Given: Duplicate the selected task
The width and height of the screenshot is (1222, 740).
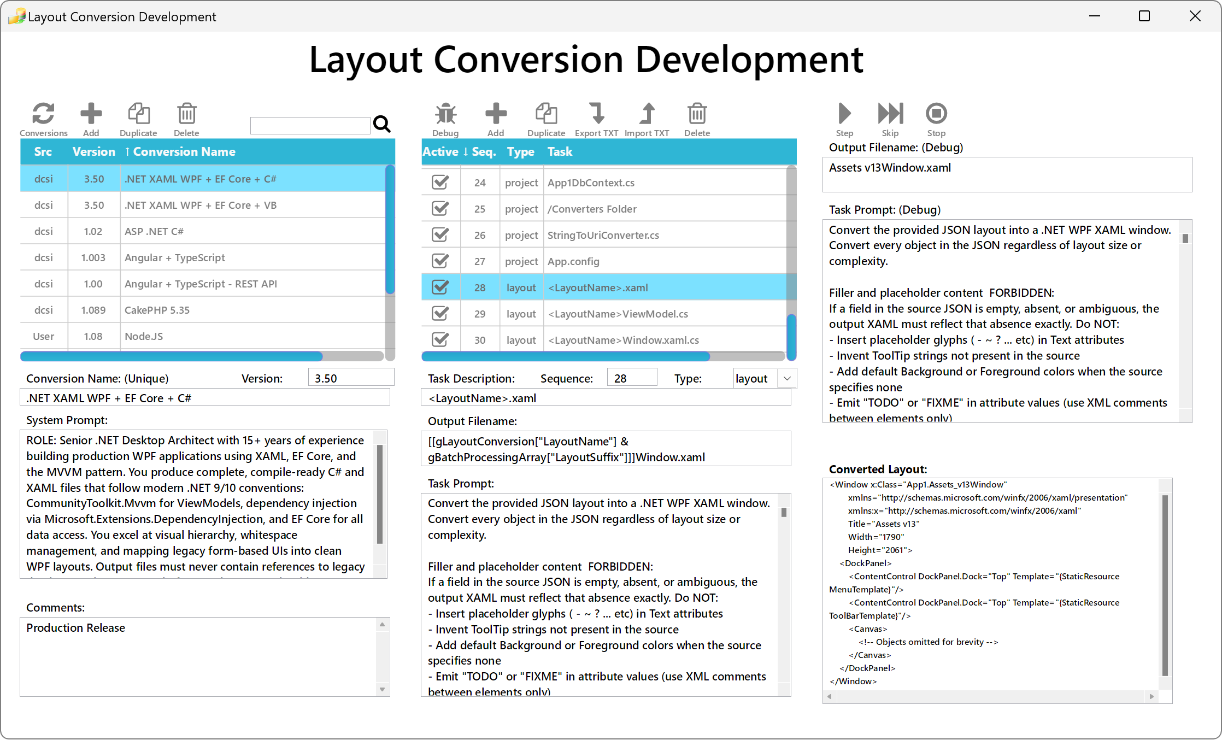Looking at the screenshot, I should (x=546, y=114).
